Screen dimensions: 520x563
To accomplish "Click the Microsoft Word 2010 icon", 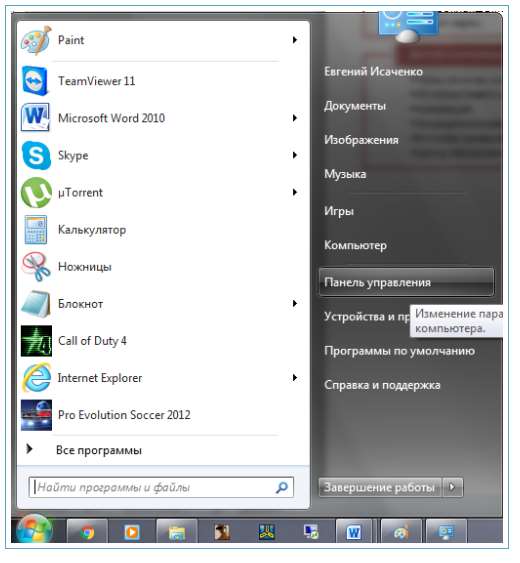I will tap(36, 118).
